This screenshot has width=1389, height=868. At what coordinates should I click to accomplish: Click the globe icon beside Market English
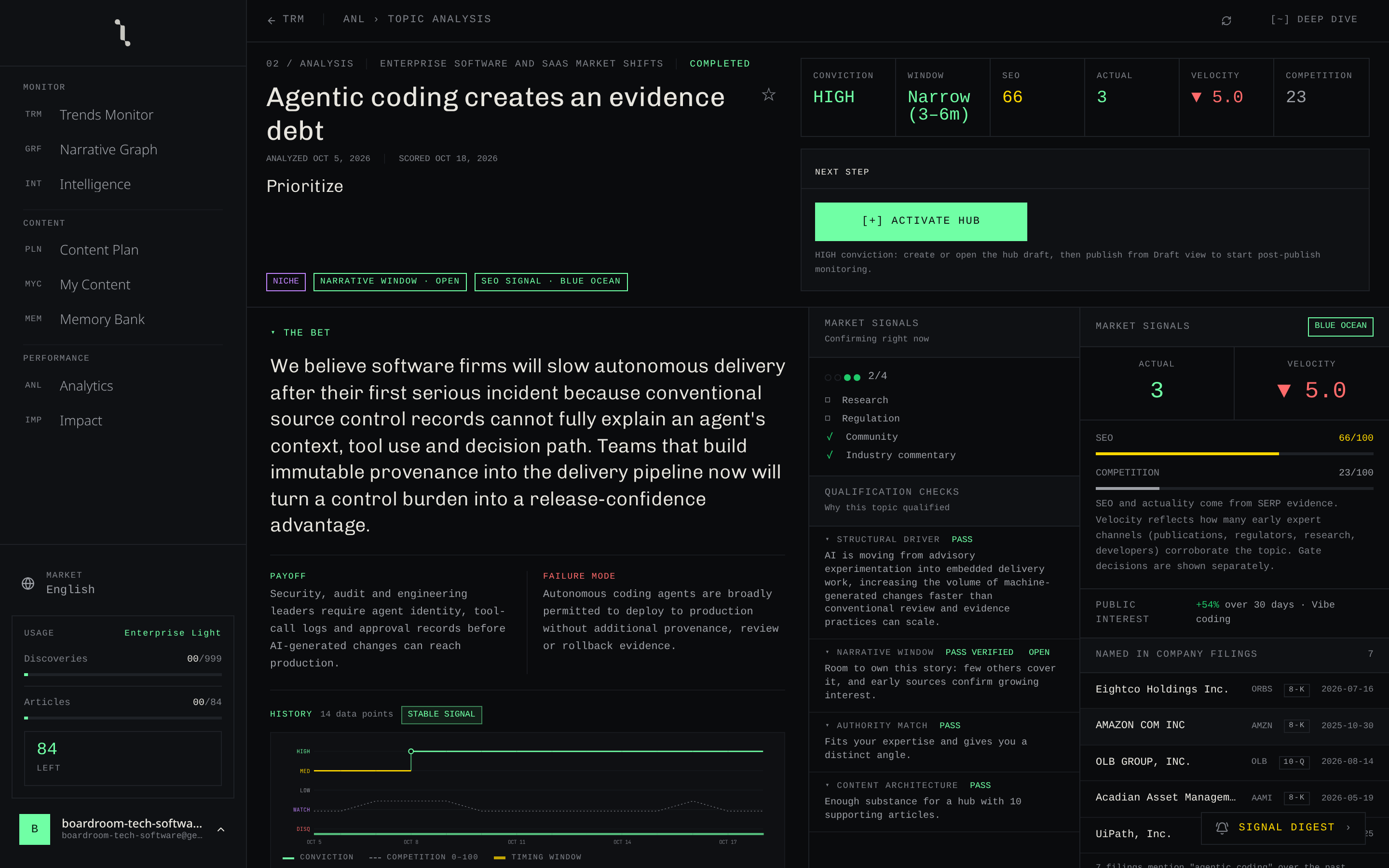[x=27, y=583]
